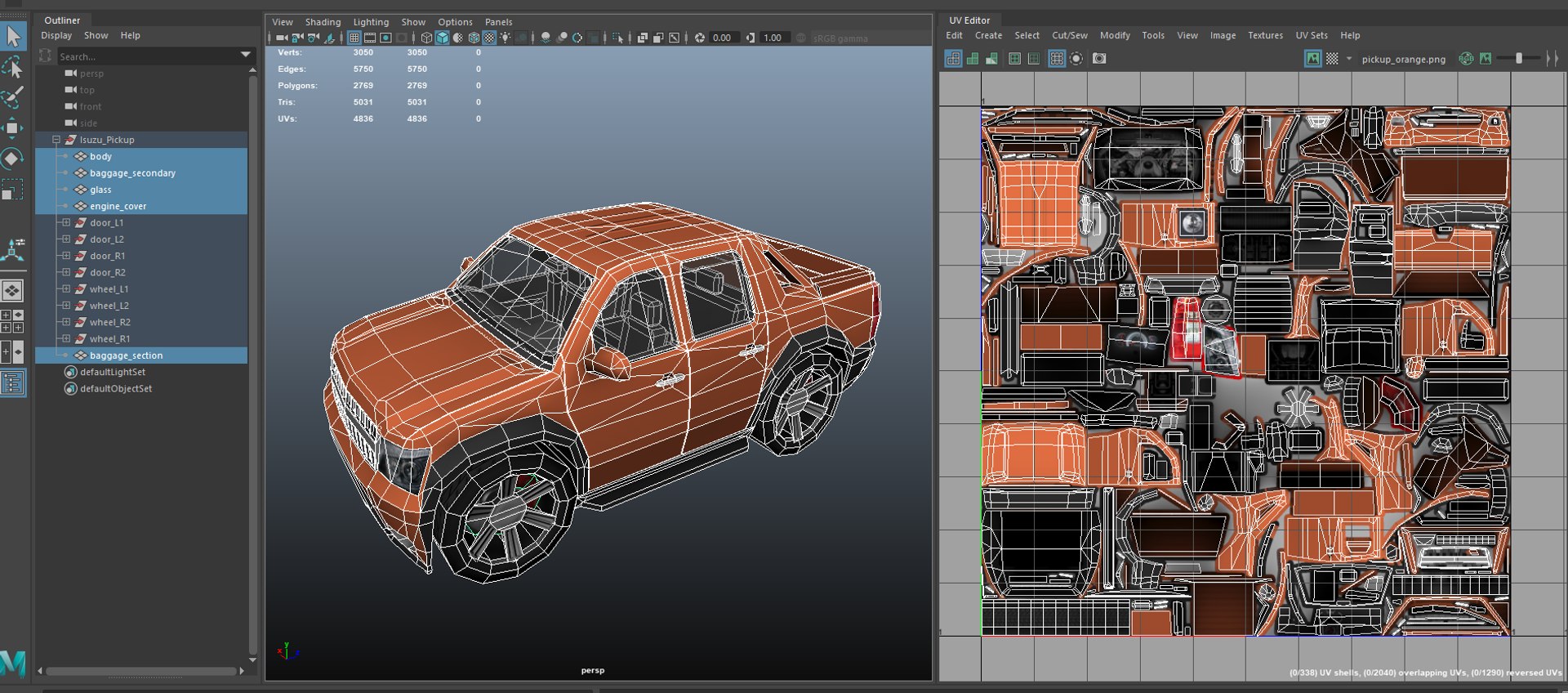Open the Cut/Sew menu in UV Editor
1568x693 pixels.
tap(1069, 35)
